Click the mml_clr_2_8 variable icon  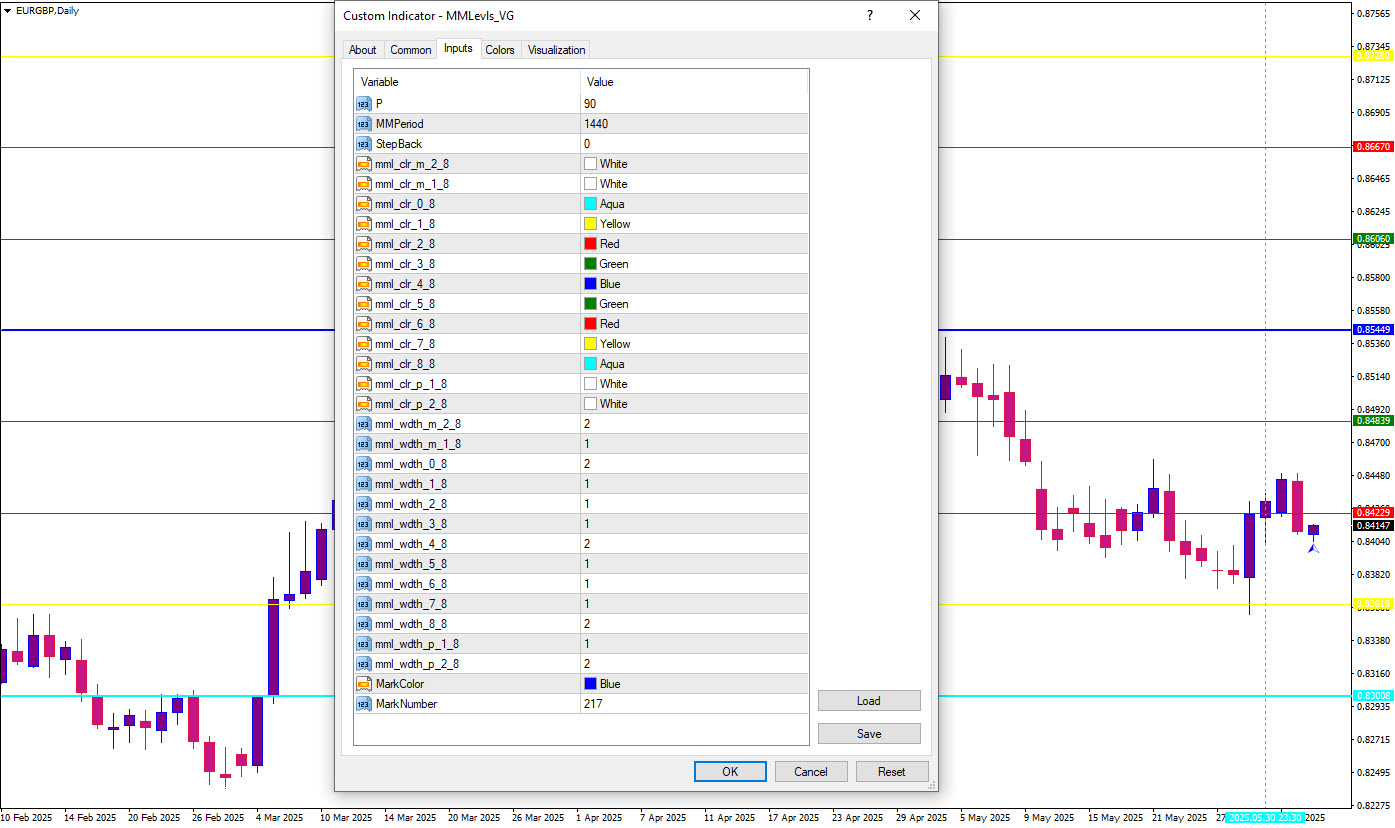coord(364,244)
